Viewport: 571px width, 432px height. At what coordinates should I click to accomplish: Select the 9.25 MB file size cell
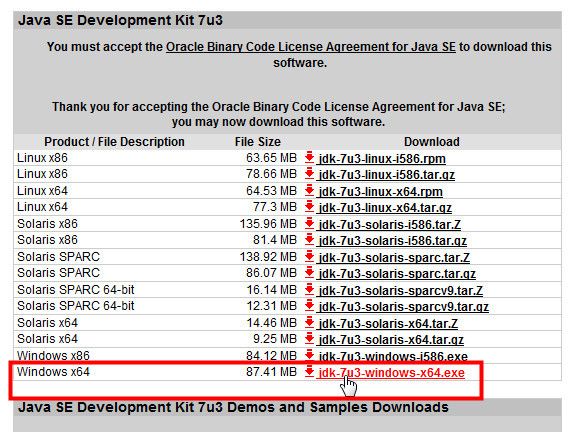click(275, 339)
